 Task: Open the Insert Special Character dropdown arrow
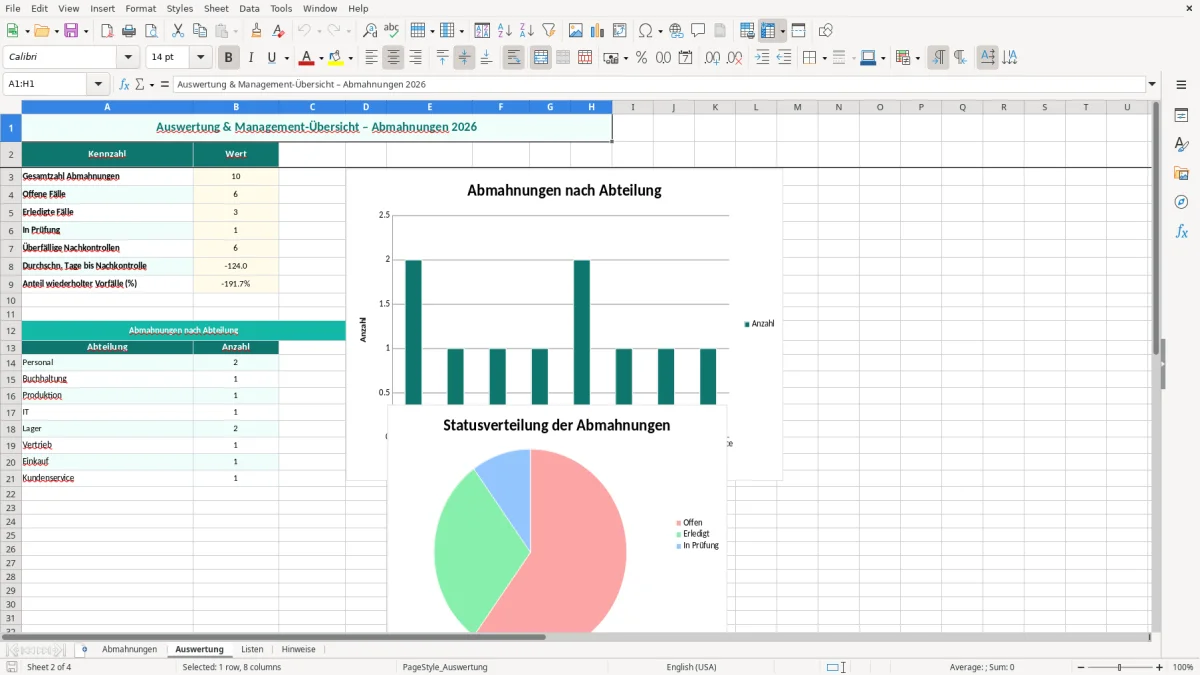661,31
